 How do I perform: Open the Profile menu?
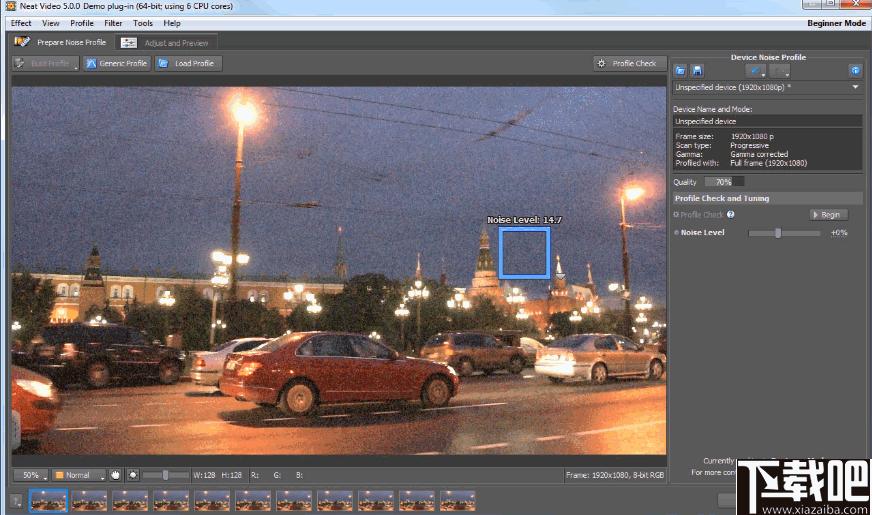(82, 23)
